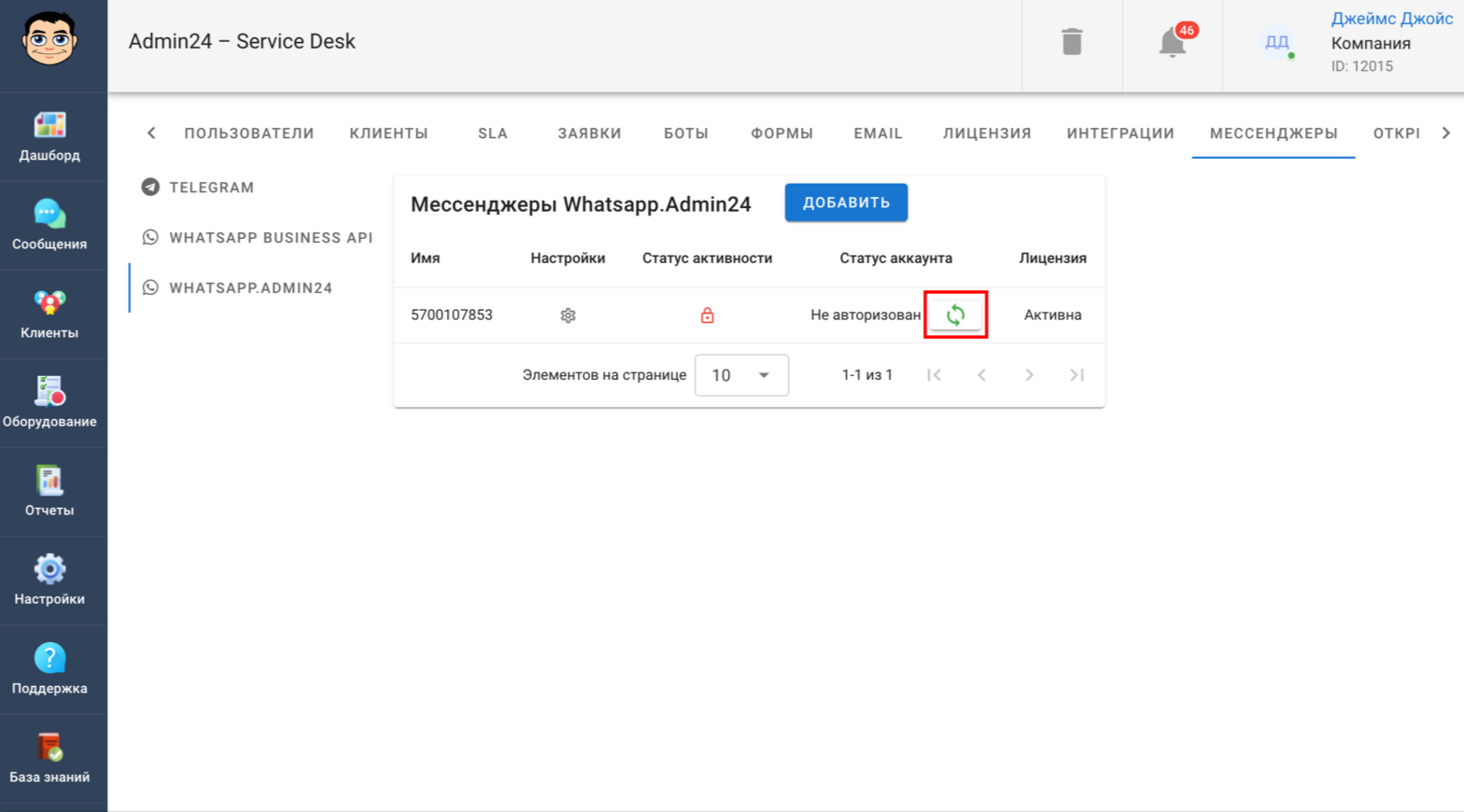Image resolution: width=1464 pixels, height=812 pixels.
Task: Open the Дашборд sidebar section
Action: coord(49,136)
